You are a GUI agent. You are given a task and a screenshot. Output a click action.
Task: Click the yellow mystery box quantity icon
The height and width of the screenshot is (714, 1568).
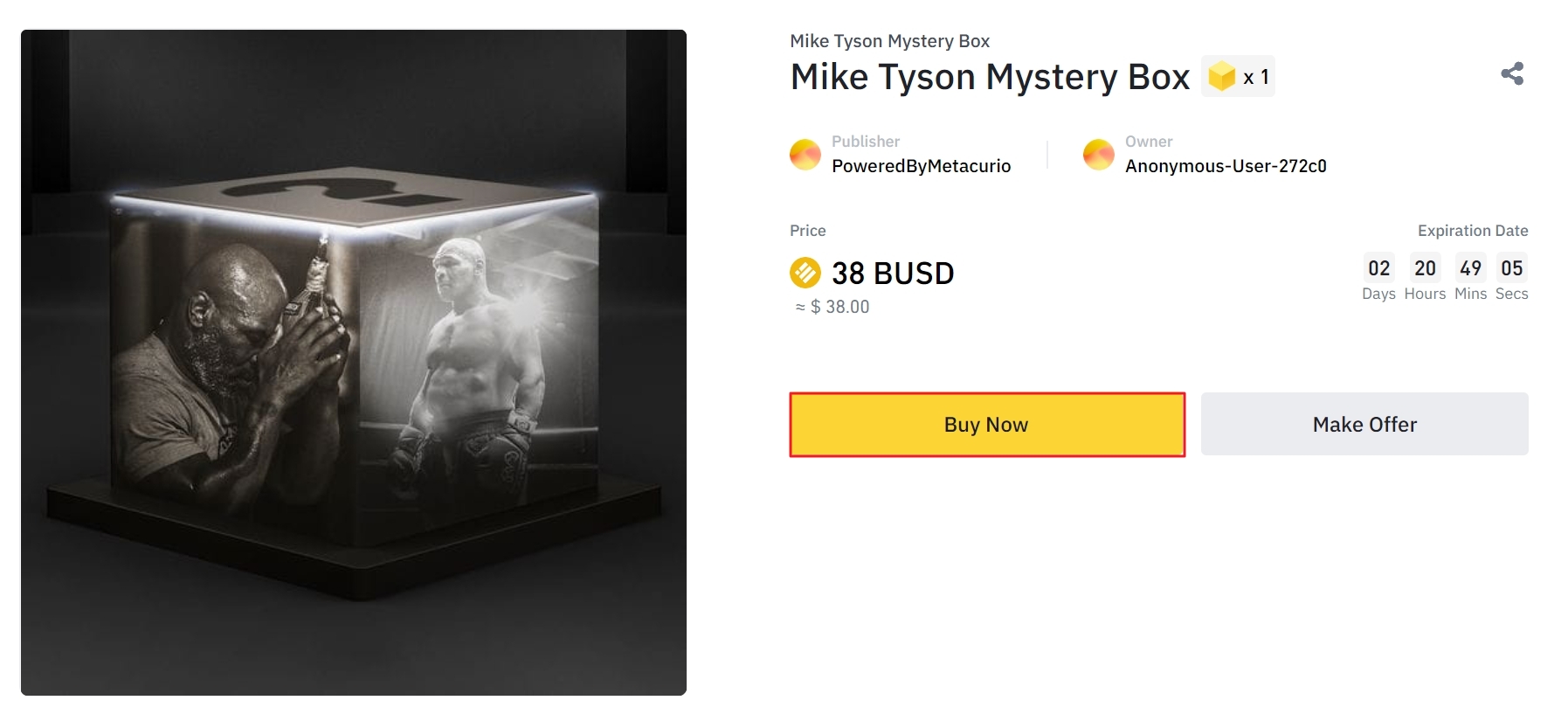1221,77
